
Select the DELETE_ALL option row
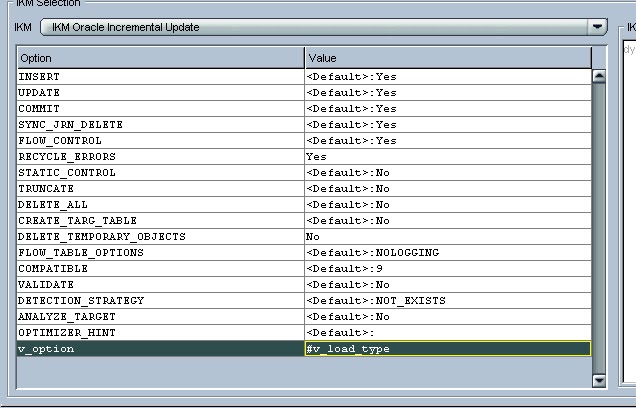point(161,205)
